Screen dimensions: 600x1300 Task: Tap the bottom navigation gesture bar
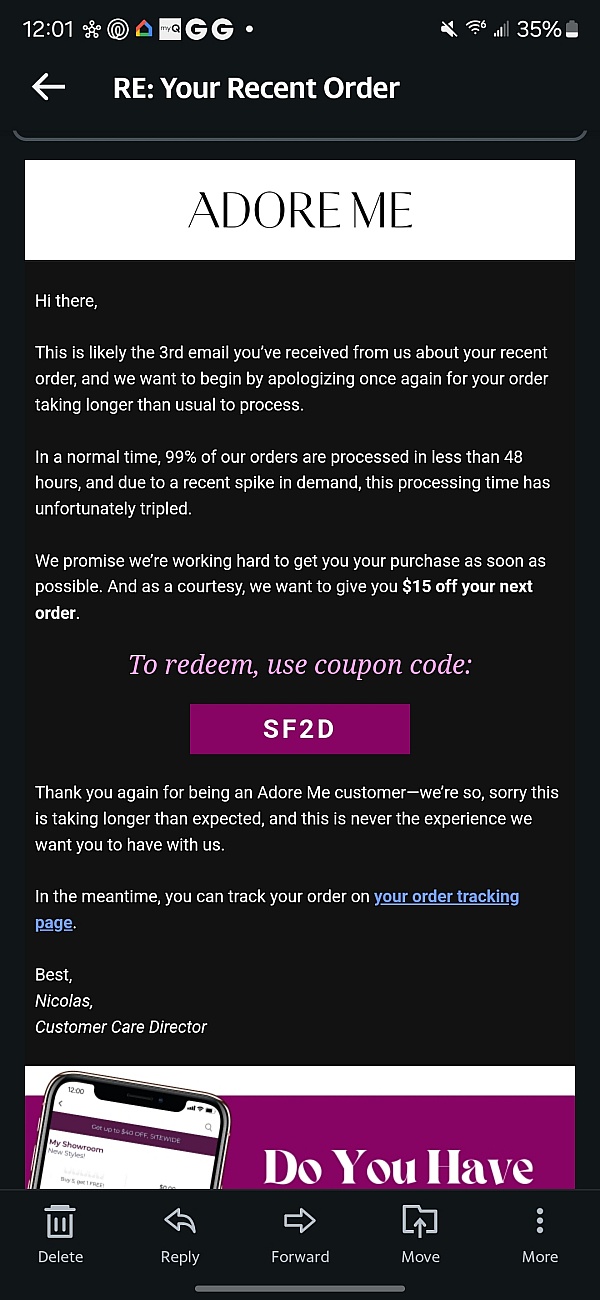click(x=300, y=1289)
